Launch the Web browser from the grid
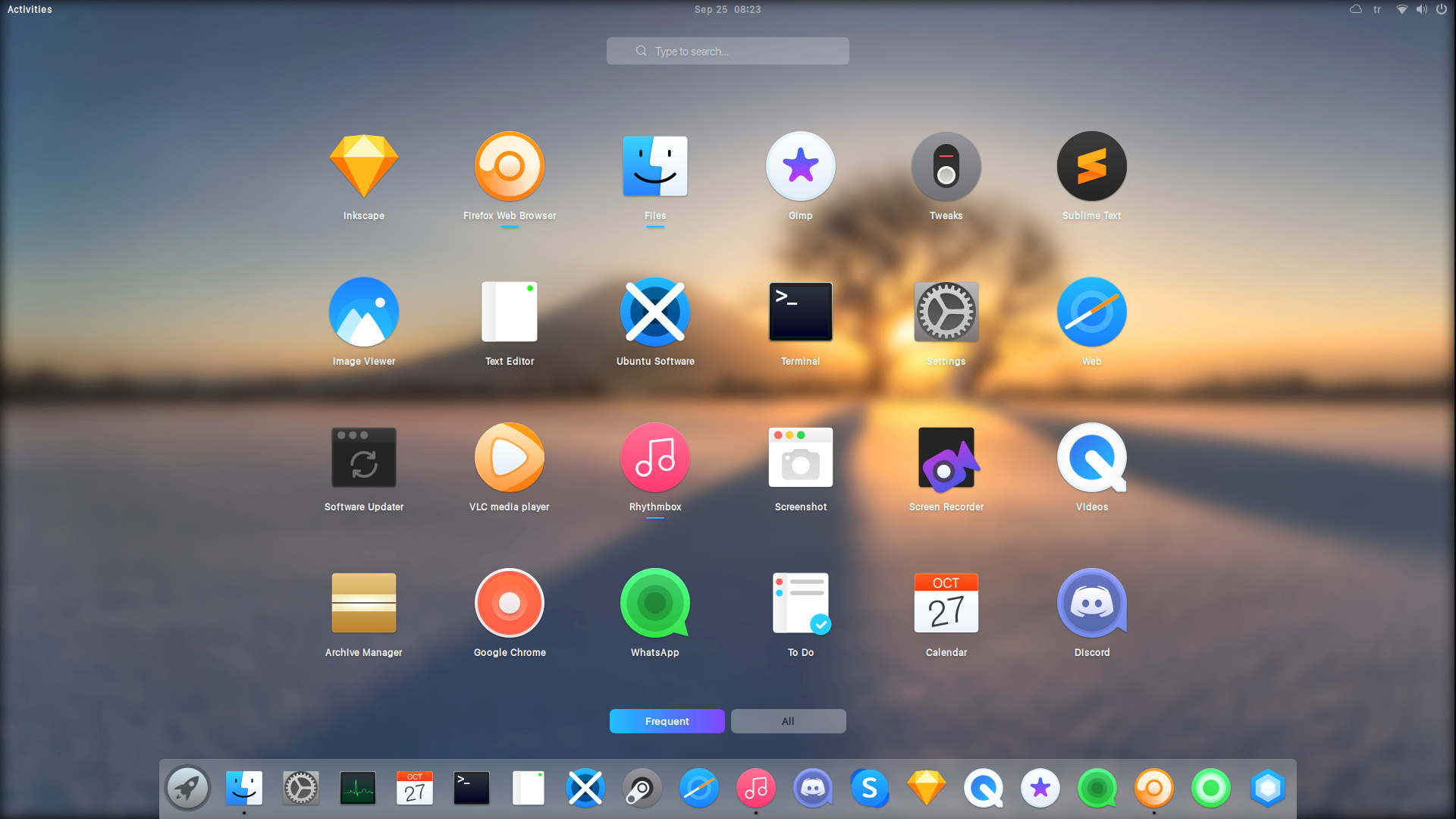Screen dimensions: 1456x819 click(x=1092, y=312)
